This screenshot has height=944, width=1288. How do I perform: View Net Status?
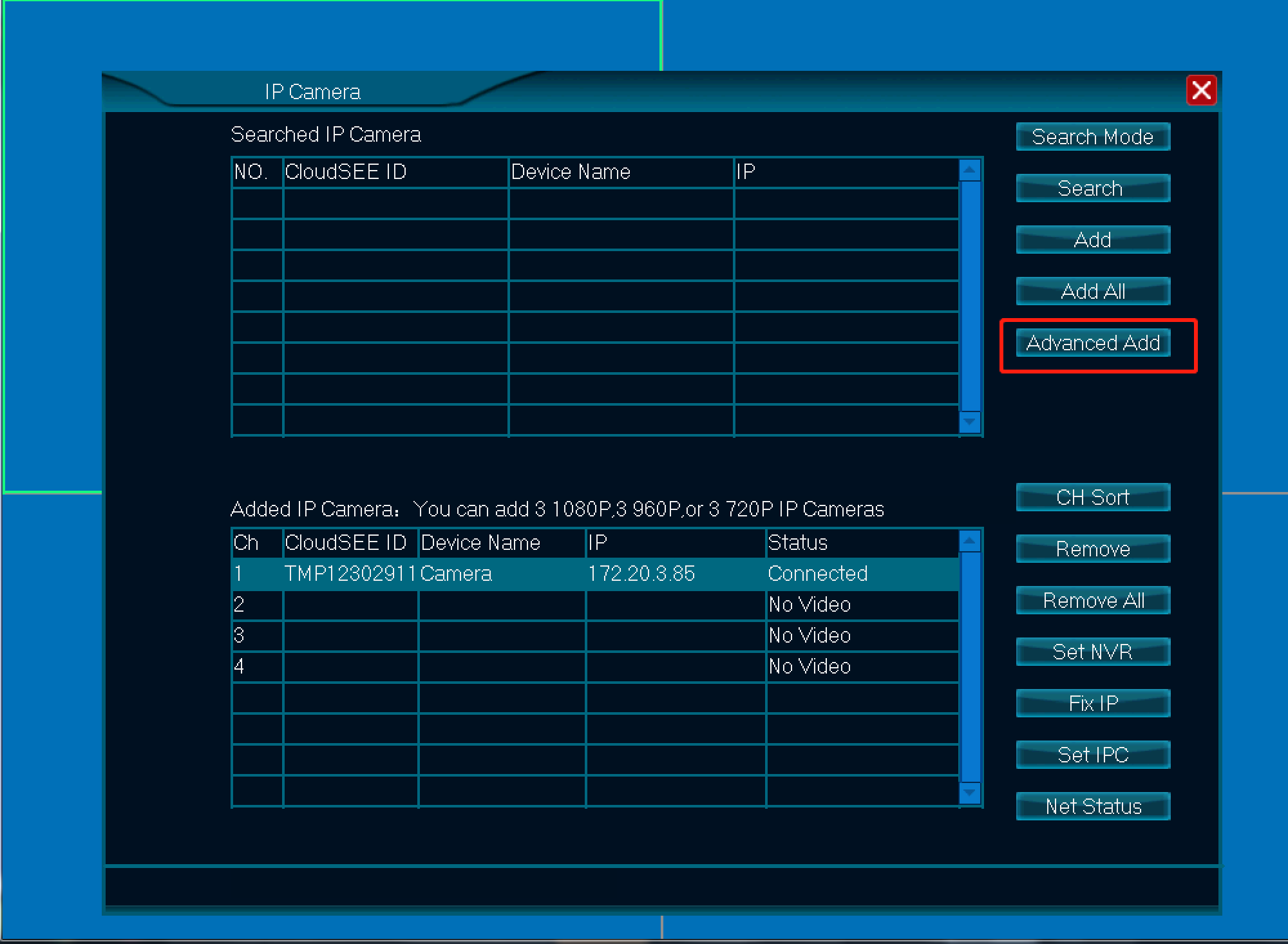(1093, 806)
